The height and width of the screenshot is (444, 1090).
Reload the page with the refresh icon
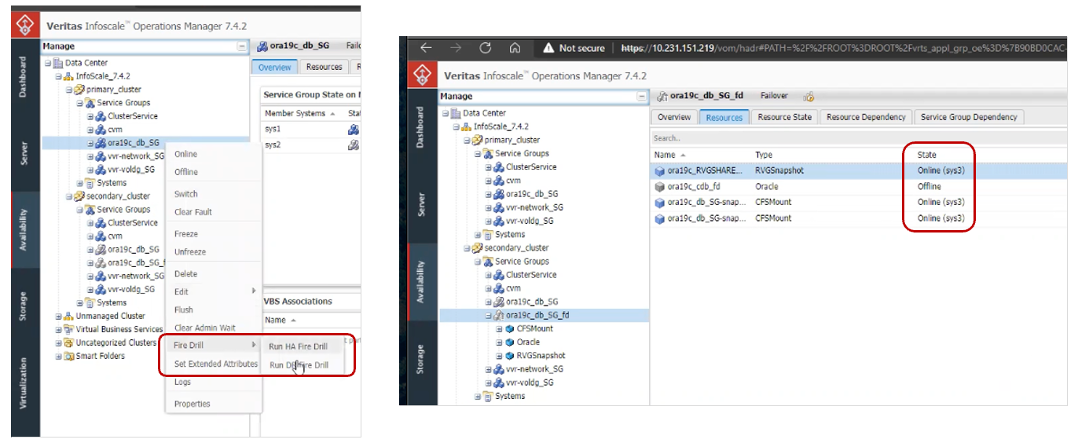[x=485, y=48]
